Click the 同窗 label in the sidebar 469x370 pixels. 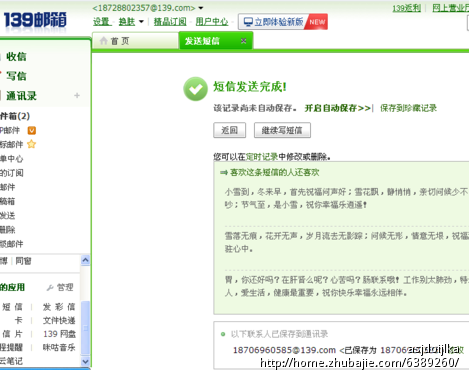(x=23, y=261)
